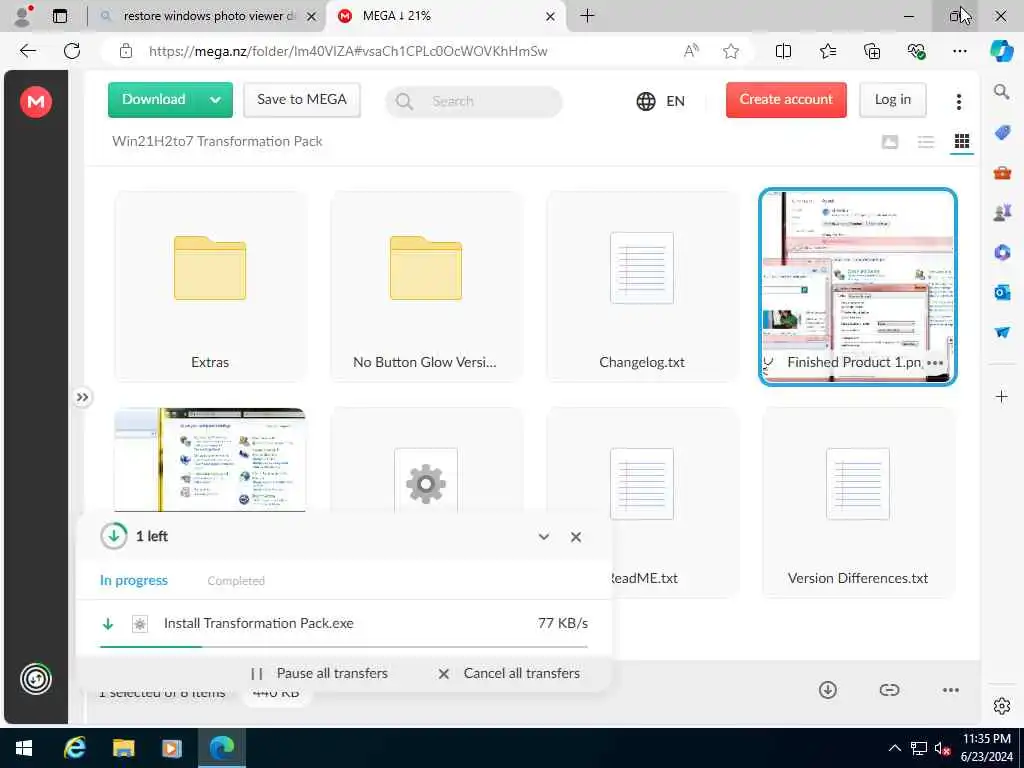Collapse the transfers panel with chevron
Screen dimensions: 1024x768
(x=543, y=537)
